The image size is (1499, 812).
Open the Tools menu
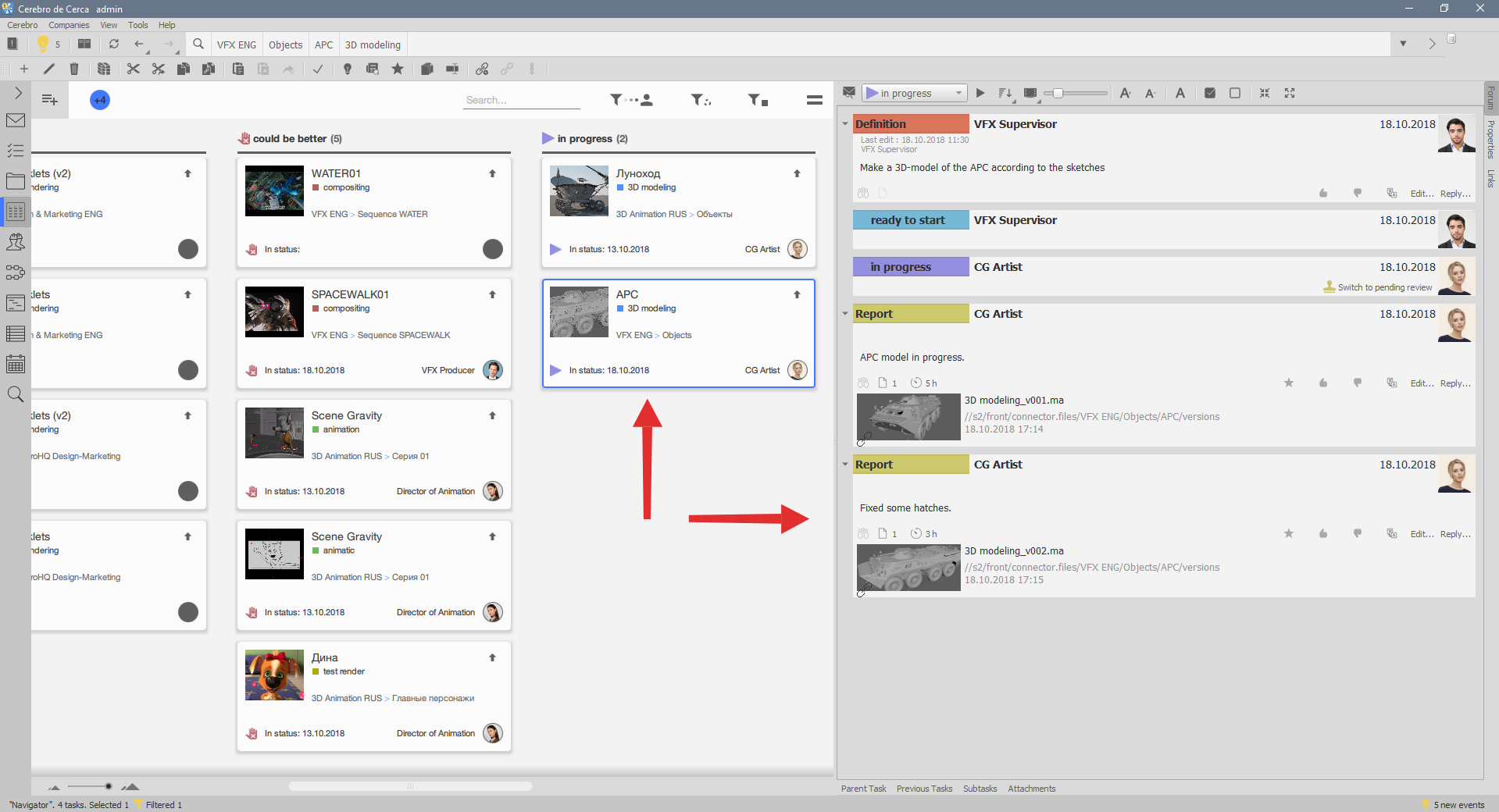[x=138, y=25]
